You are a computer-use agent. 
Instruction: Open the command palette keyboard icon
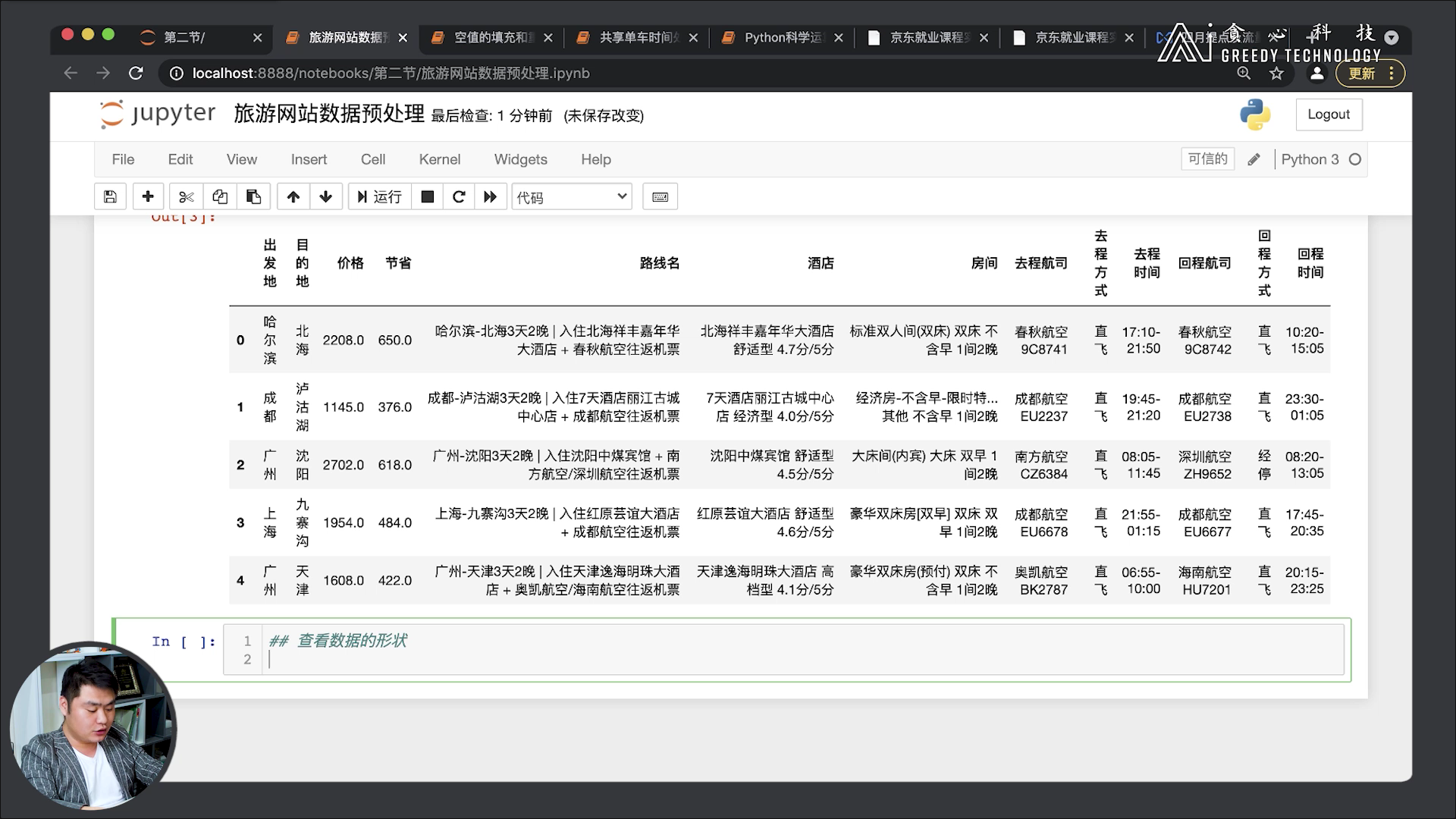(660, 196)
